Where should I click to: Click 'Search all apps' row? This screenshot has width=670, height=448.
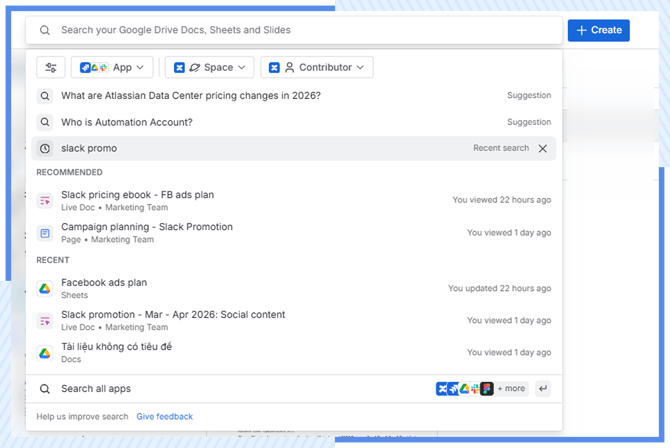294,389
